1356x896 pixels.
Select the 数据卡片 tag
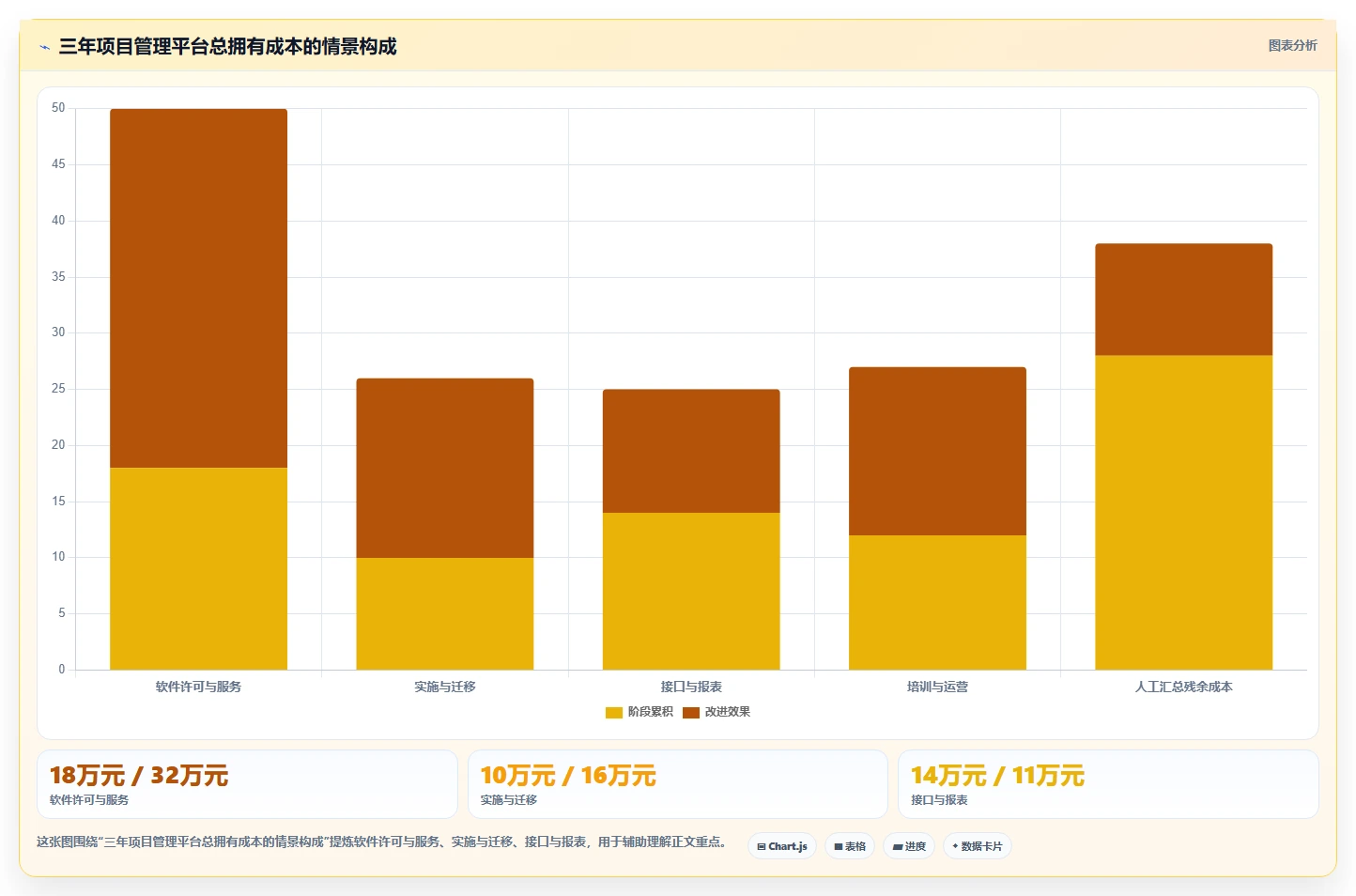click(978, 846)
